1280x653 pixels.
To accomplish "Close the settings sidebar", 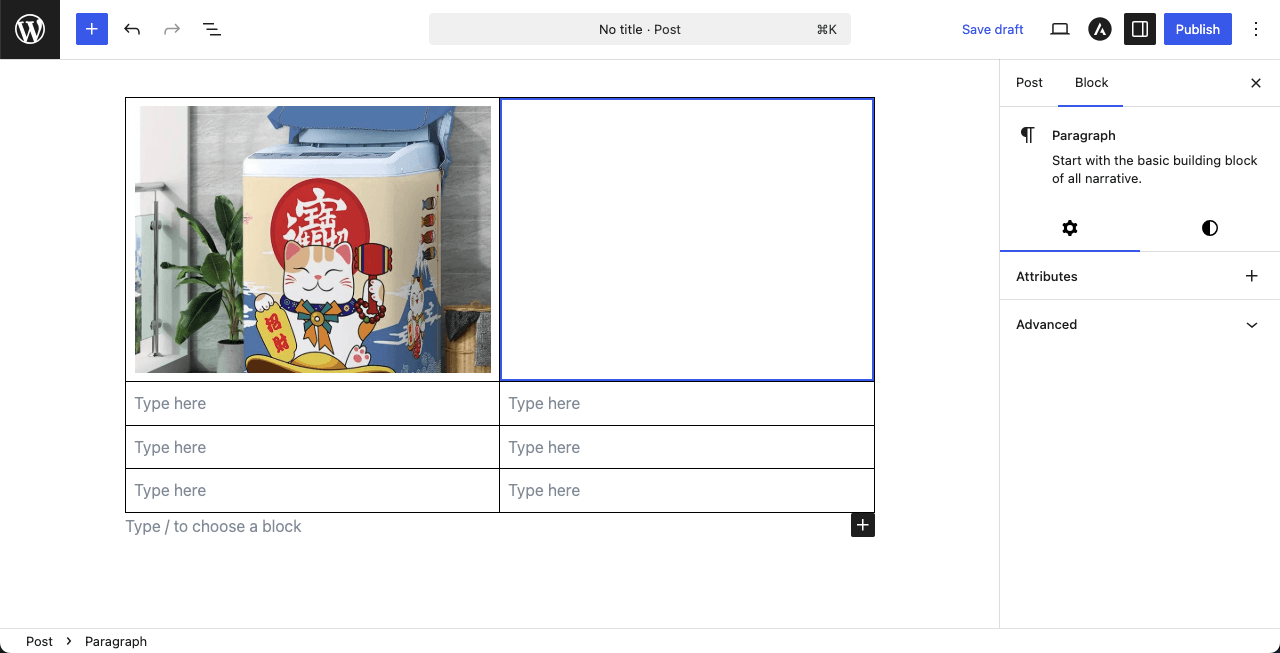I will coord(1256,83).
